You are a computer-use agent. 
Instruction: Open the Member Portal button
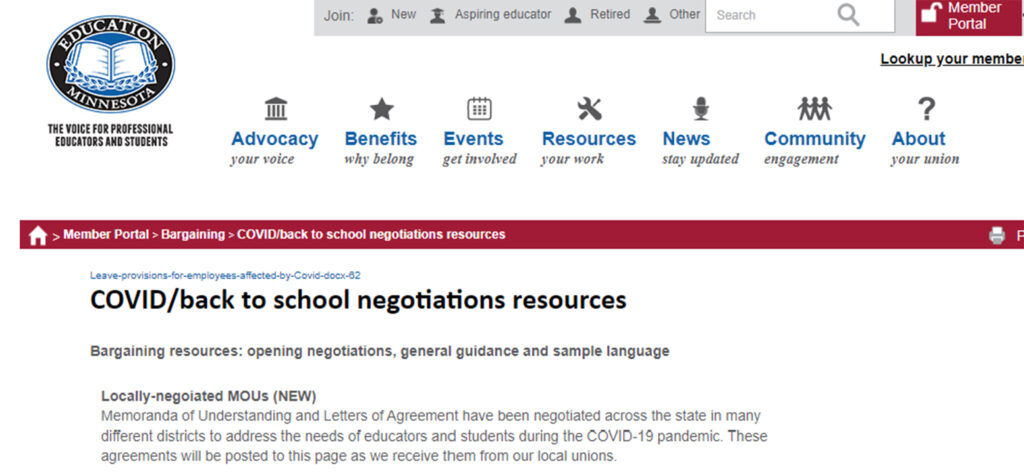coord(969,16)
